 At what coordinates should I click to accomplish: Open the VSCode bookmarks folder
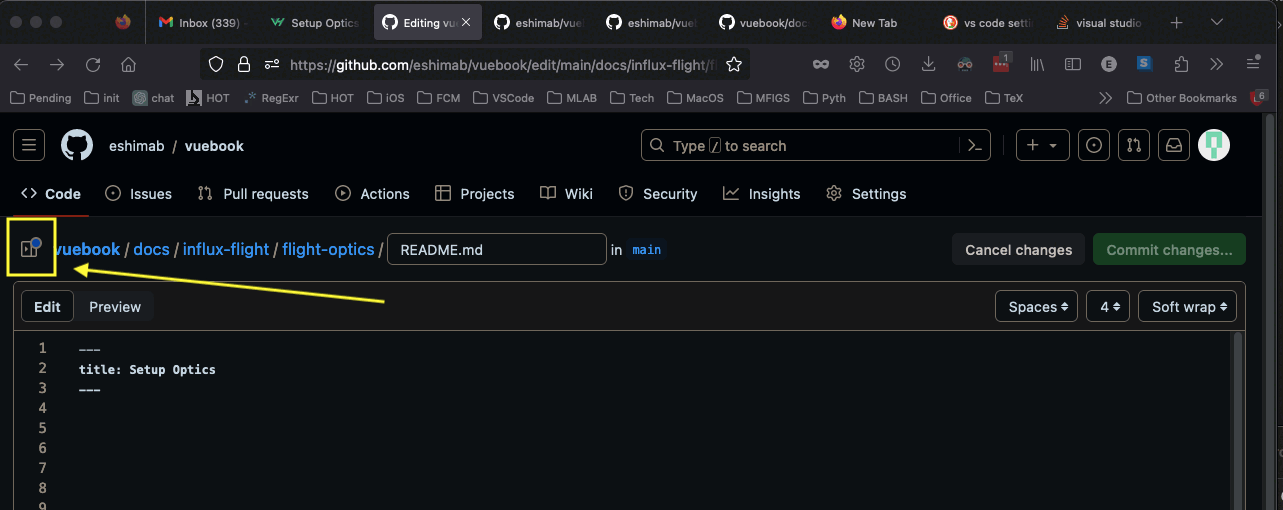504,98
